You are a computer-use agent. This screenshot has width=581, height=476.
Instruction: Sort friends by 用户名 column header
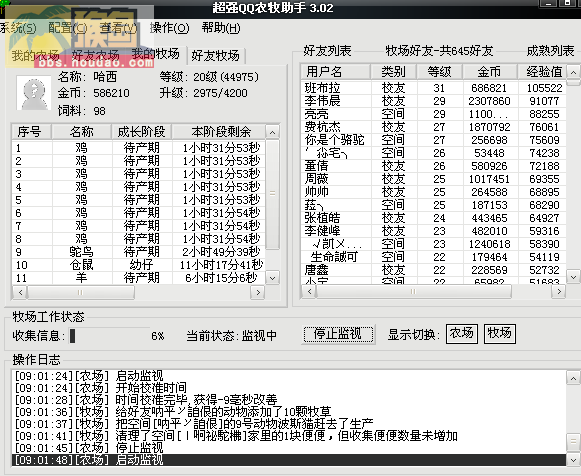(336, 71)
